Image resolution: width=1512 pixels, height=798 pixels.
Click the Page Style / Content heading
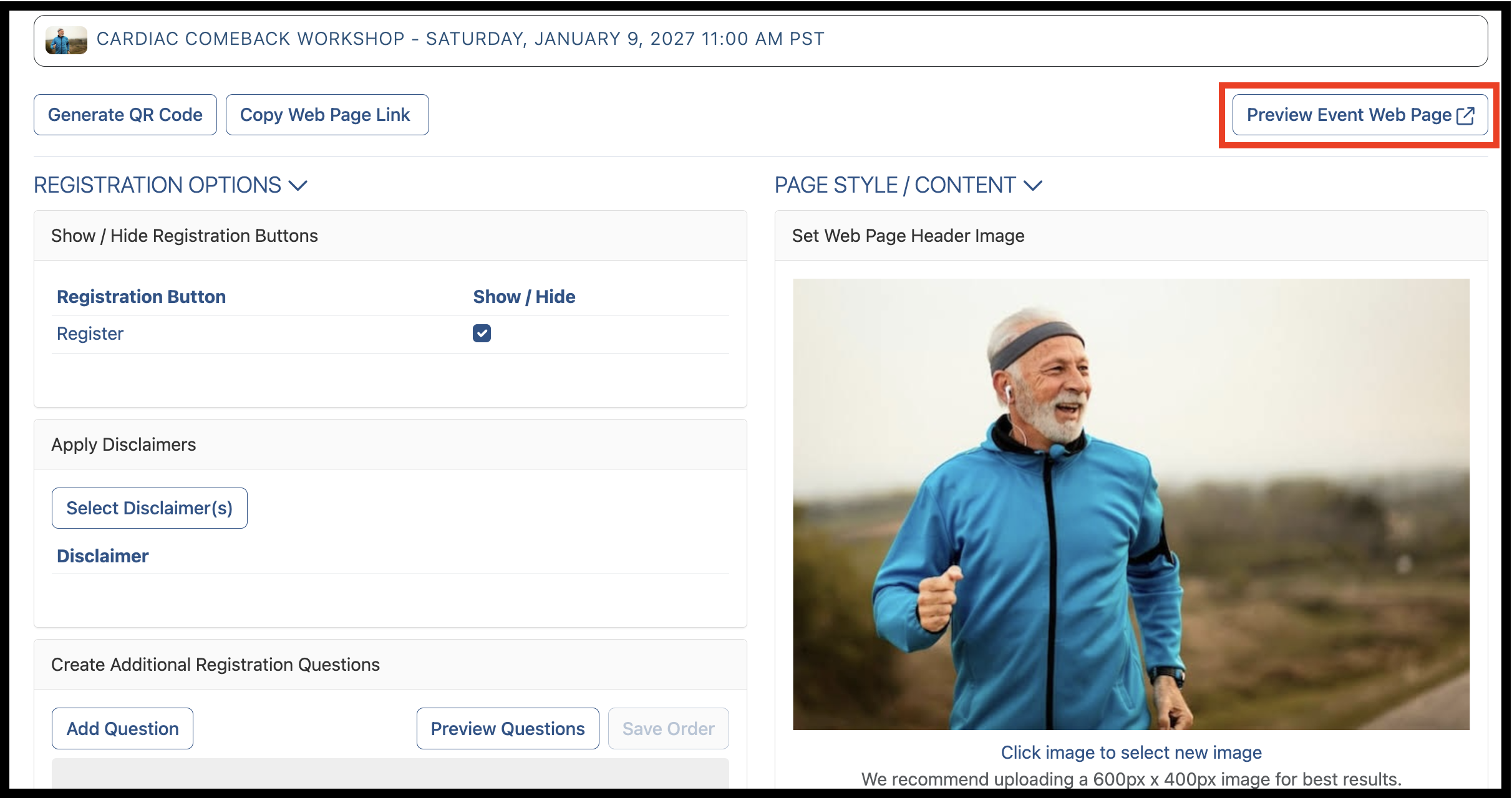pyautogui.click(x=895, y=185)
